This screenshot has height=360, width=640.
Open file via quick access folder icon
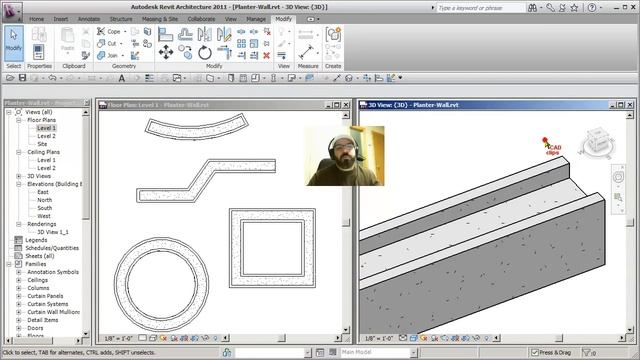click(x=10, y=78)
